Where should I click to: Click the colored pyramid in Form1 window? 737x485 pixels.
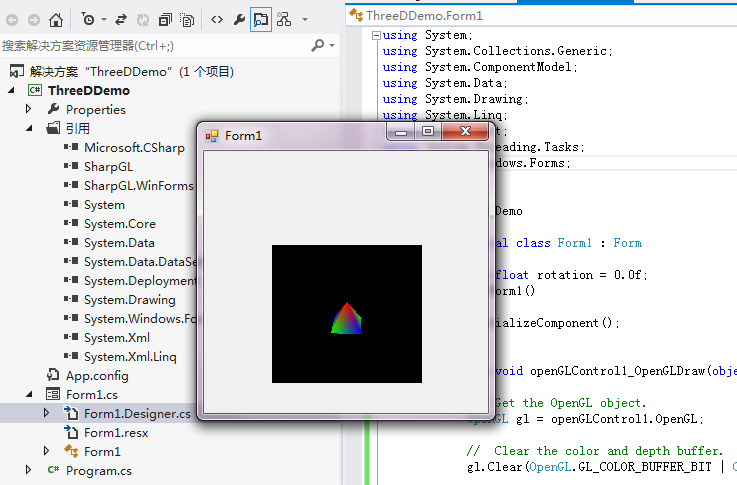point(346,319)
